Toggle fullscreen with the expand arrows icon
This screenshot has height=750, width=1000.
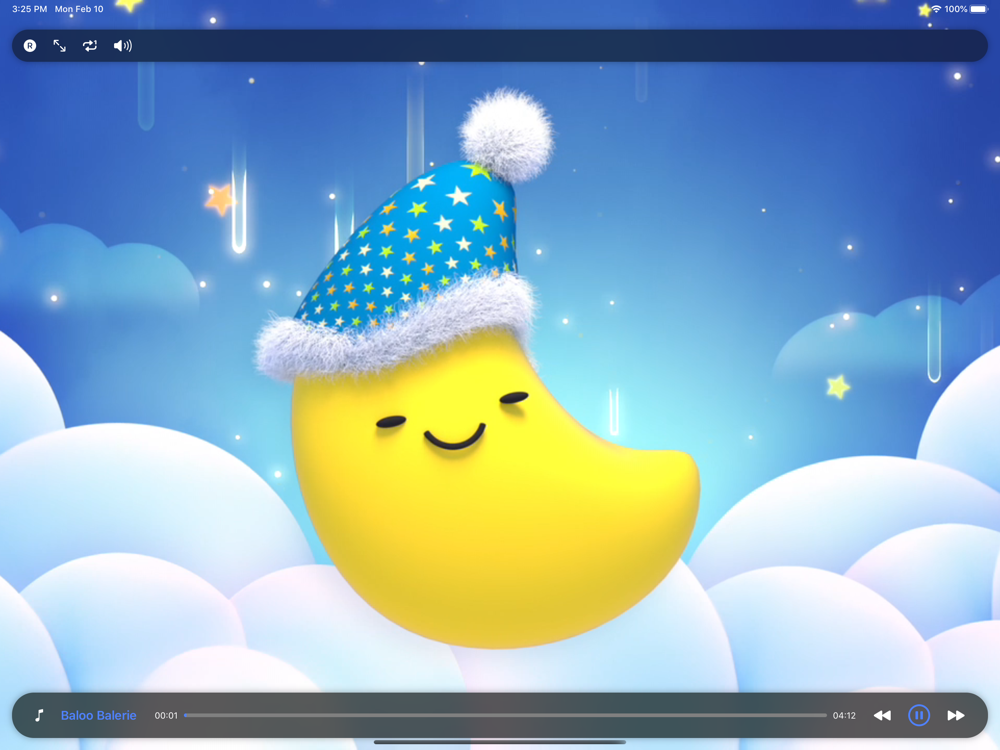(x=59, y=46)
